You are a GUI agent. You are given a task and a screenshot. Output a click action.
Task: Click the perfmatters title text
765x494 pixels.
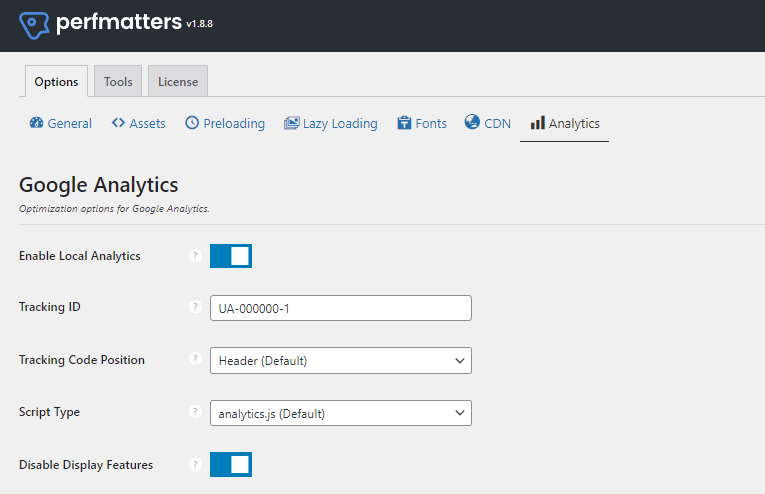pos(119,22)
